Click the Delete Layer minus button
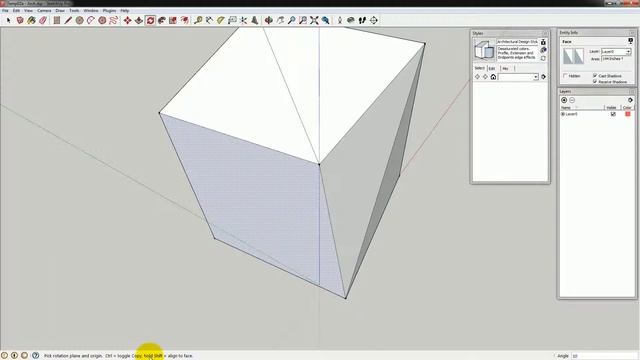This screenshot has width=640, height=360. click(572, 100)
